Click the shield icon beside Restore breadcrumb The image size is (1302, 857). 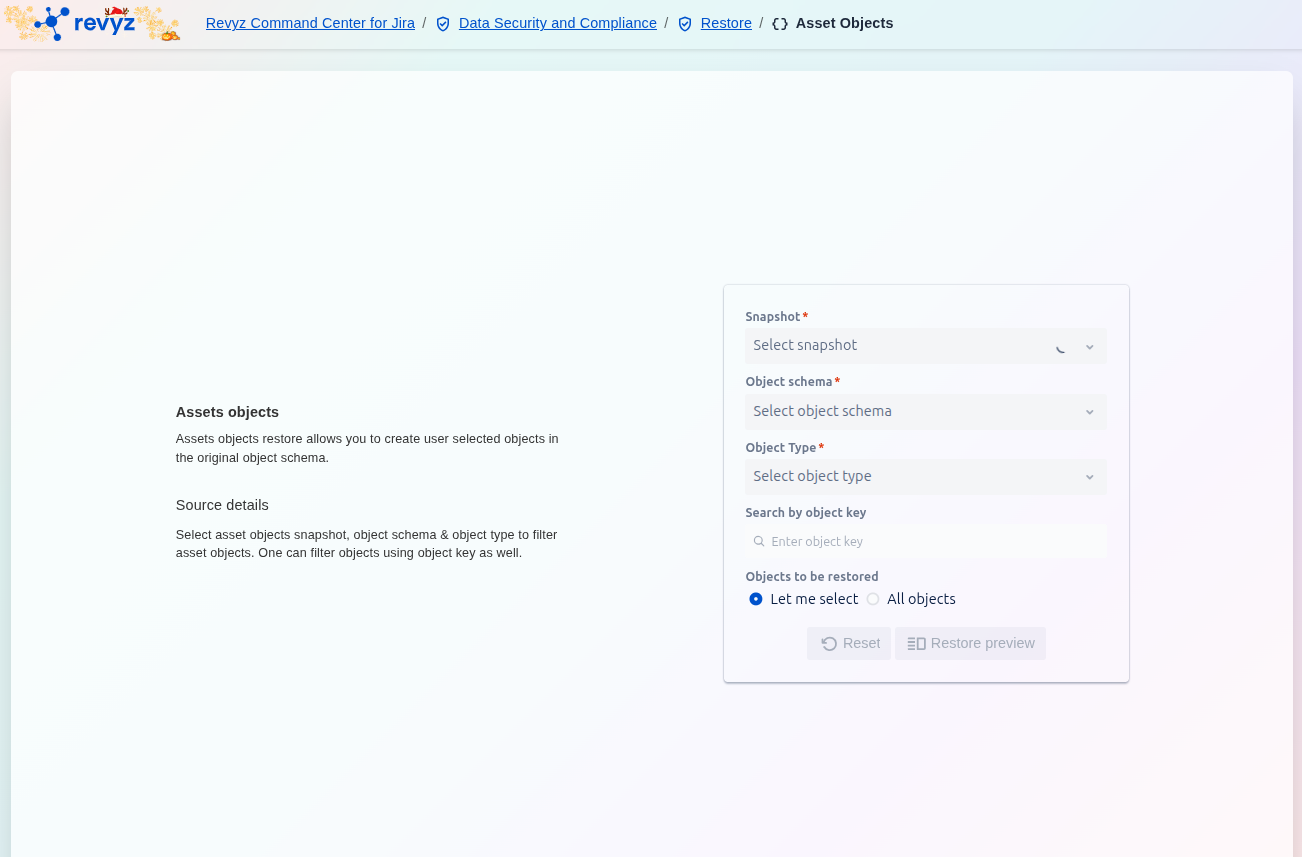click(685, 24)
